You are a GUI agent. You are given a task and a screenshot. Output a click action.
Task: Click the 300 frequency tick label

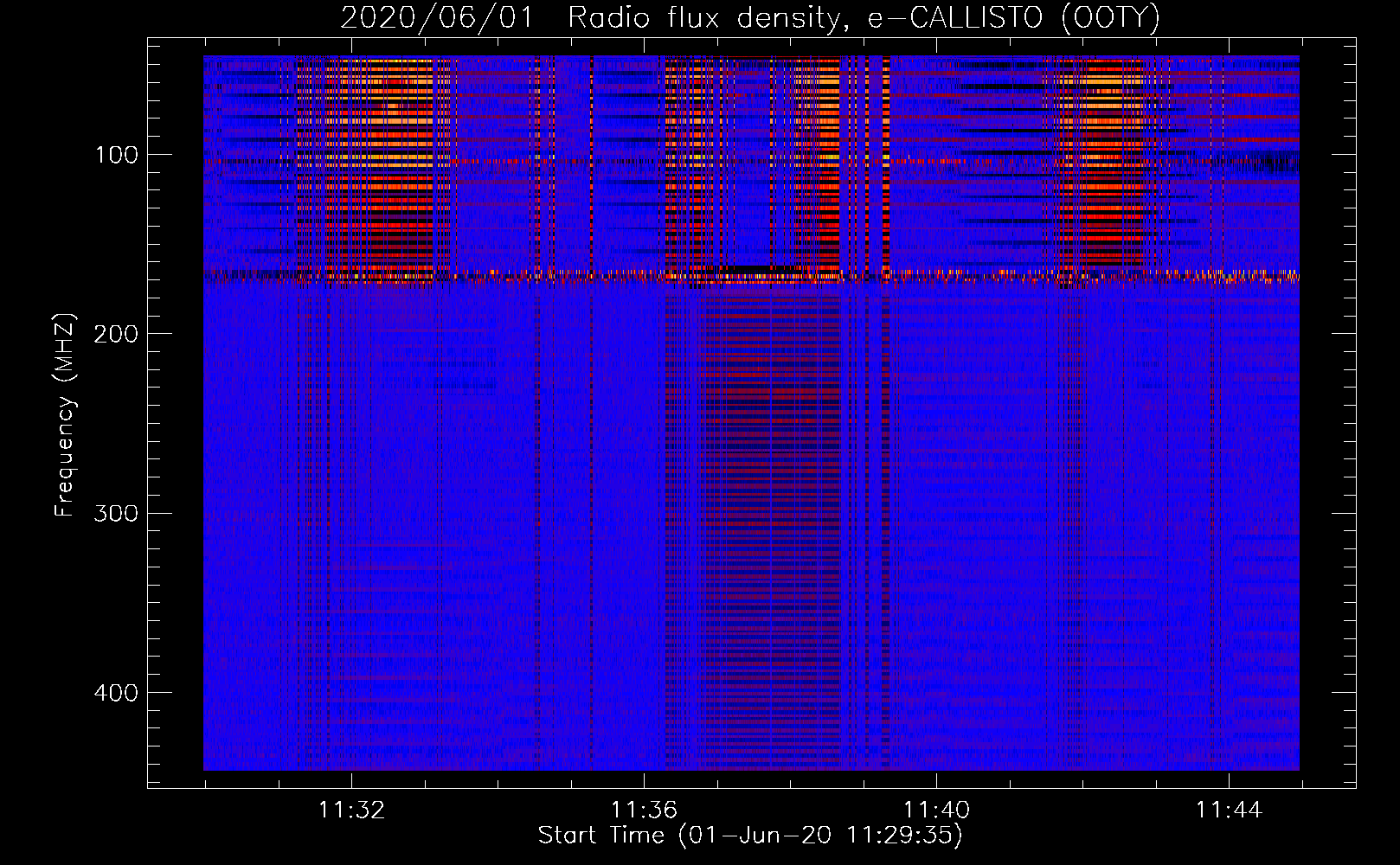click(116, 513)
